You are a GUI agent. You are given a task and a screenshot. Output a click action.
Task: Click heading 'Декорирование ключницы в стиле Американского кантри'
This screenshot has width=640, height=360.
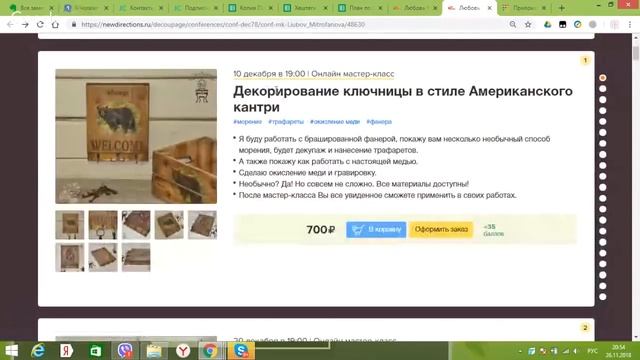coord(402,99)
